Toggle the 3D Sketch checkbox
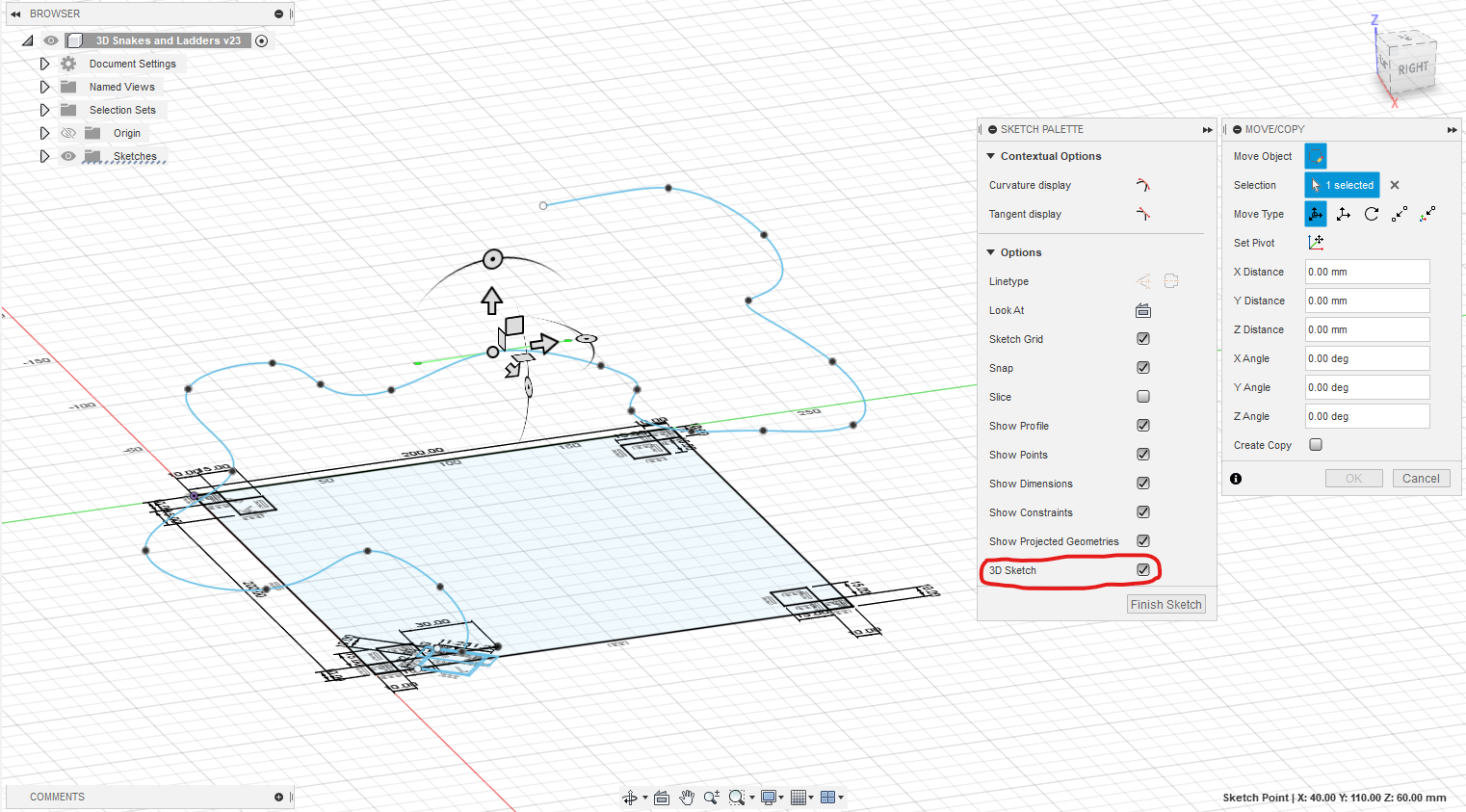Viewport: 1466px width, 812px height. point(1143,570)
